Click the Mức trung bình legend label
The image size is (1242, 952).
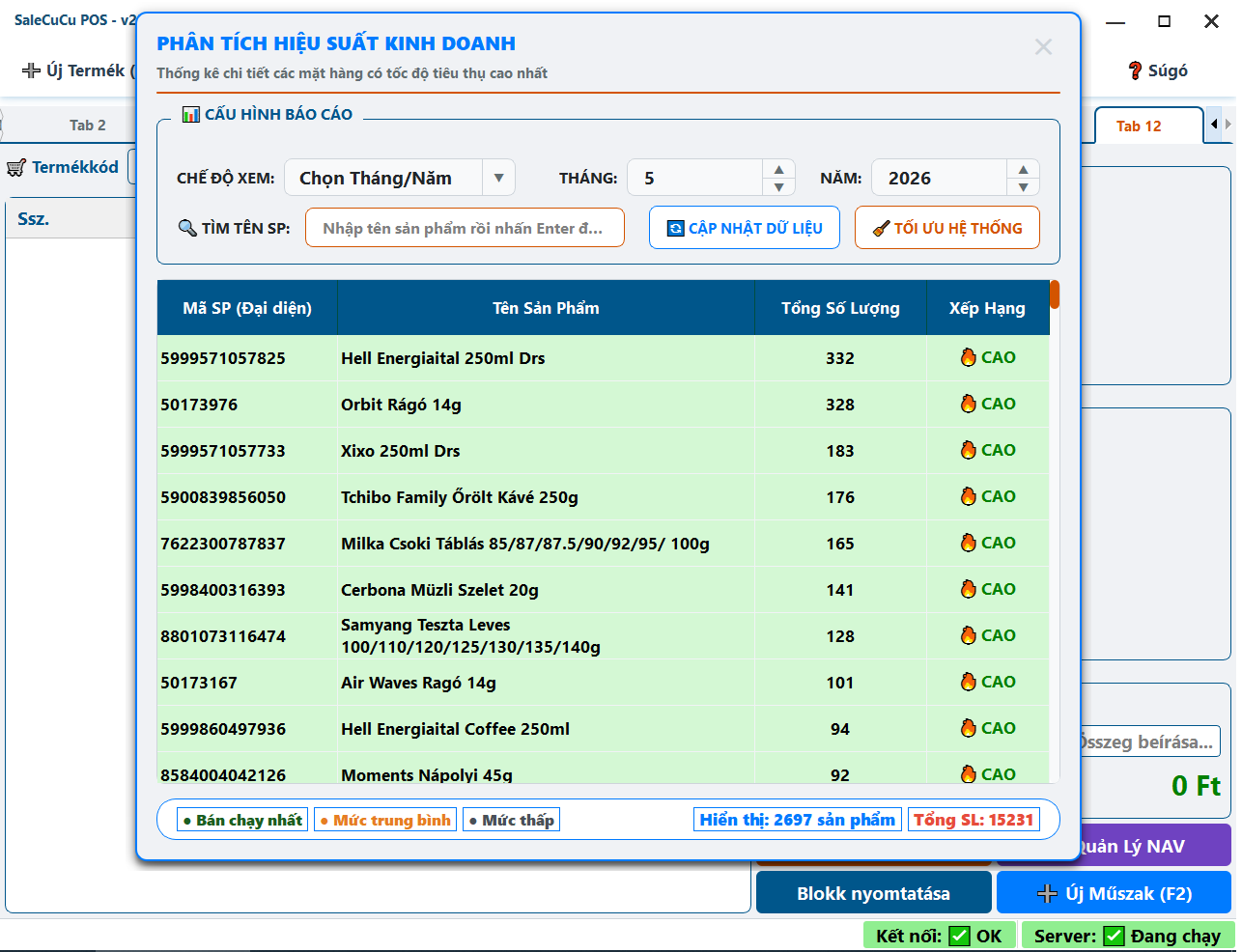click(x=385, y=820)
